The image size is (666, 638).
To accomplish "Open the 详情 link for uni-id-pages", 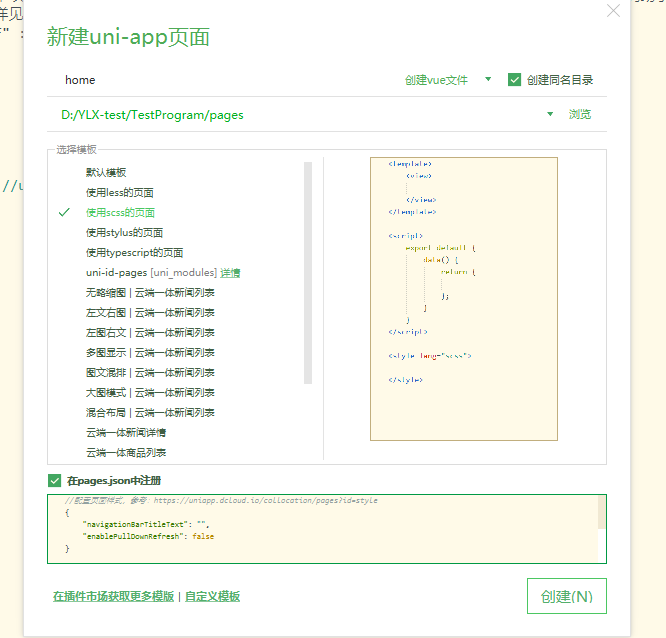I will point(230,273).
